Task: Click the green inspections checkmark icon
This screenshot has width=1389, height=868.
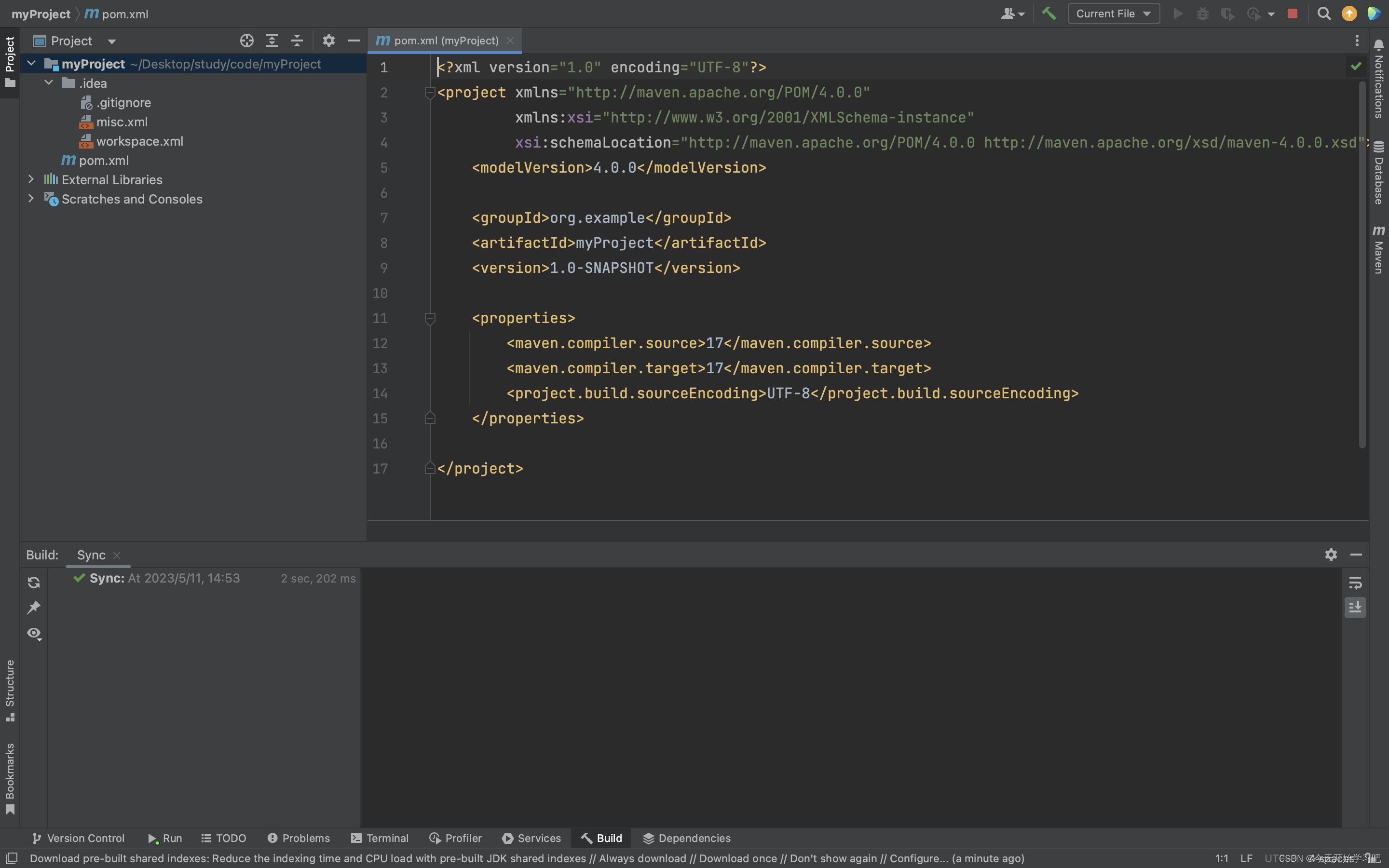Action: pyautogui.click(x=1356, y=67)
